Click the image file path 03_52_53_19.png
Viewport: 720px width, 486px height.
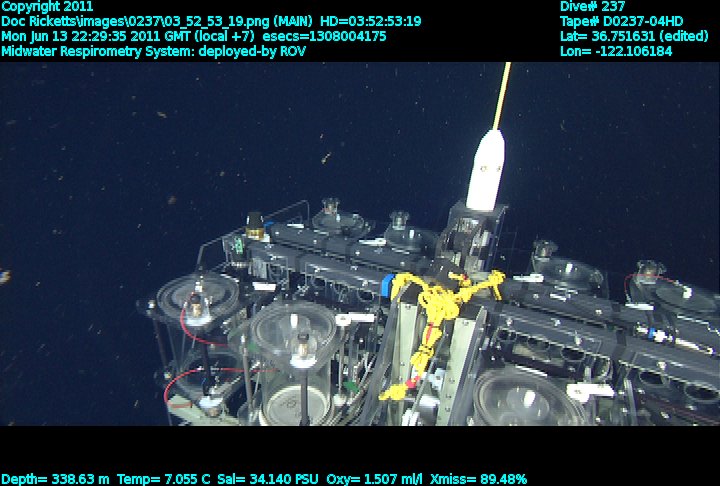coord(130,21)
